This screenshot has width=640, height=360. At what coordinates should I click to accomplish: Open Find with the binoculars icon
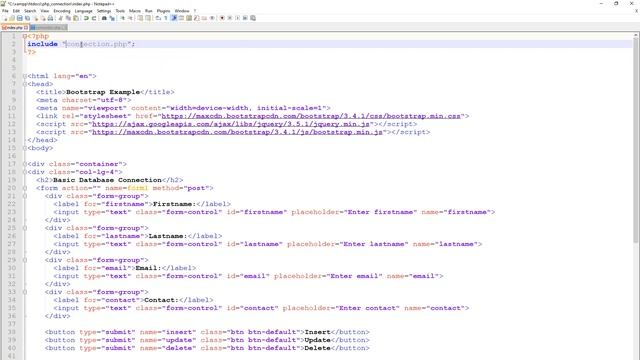coord(104,18)
